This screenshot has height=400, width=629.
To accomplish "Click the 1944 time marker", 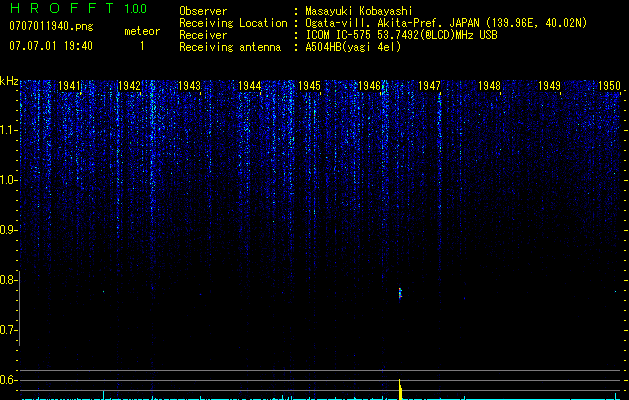I will [x=250, y=86].
